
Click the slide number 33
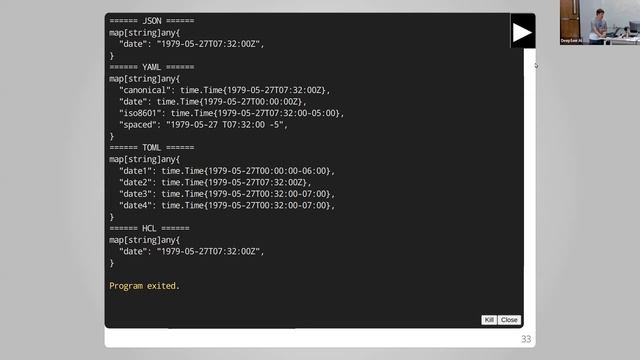(x=526, y=339)
